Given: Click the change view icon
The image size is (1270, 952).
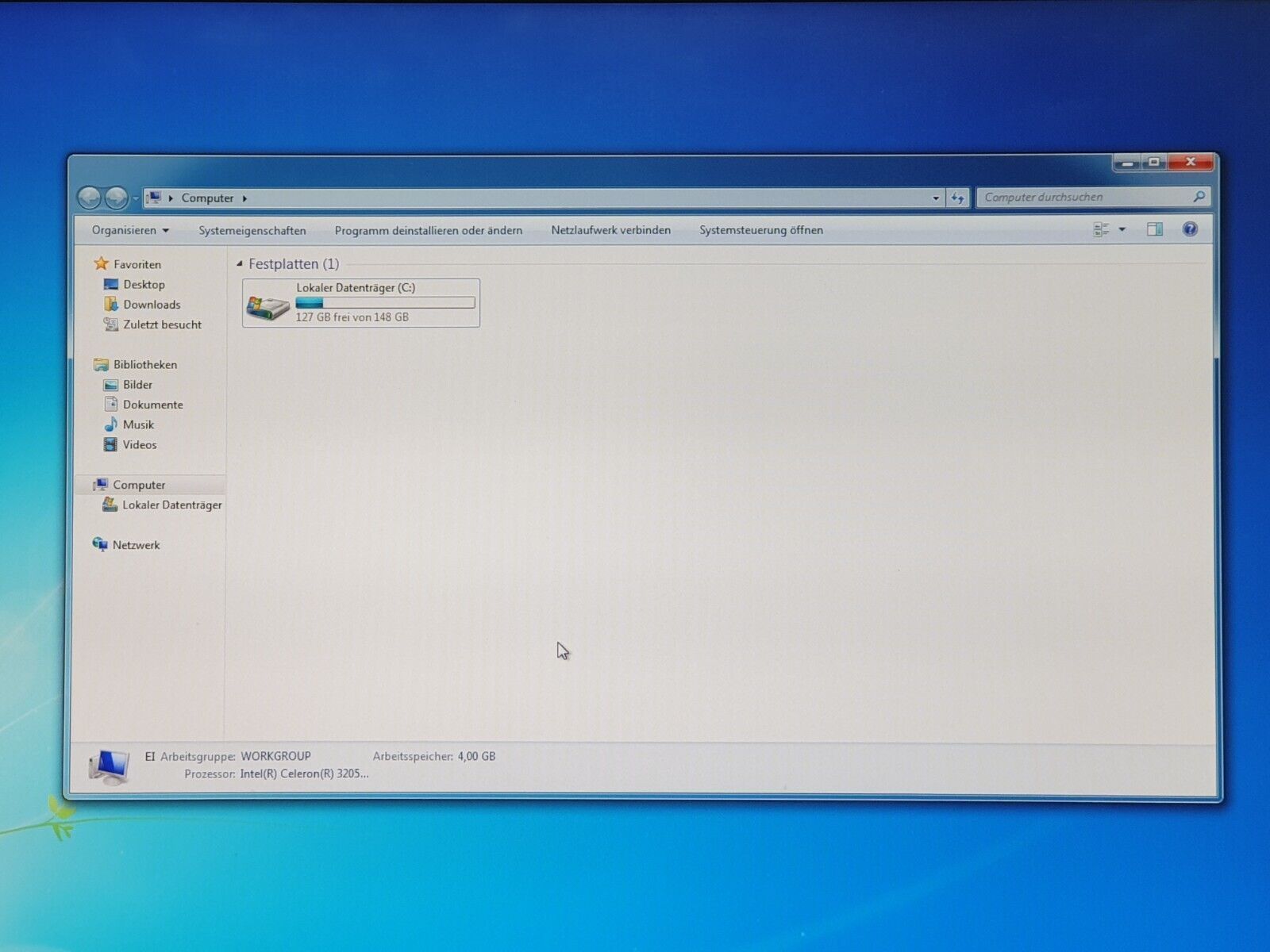Looking at the screenshot, I should [x=1101, y=230].
